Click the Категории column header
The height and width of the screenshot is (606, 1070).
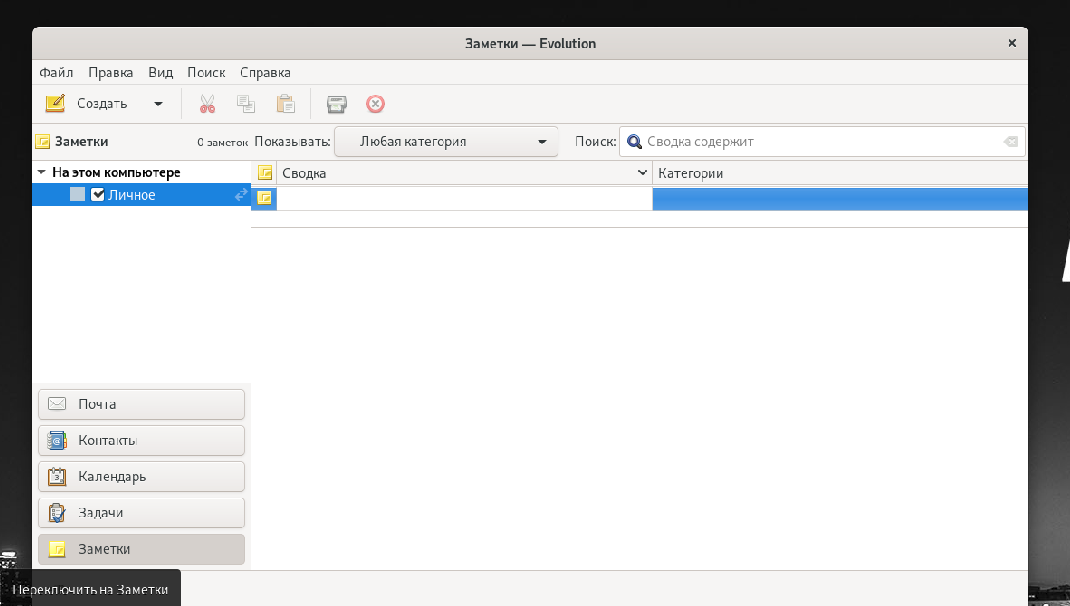(840, 173)
